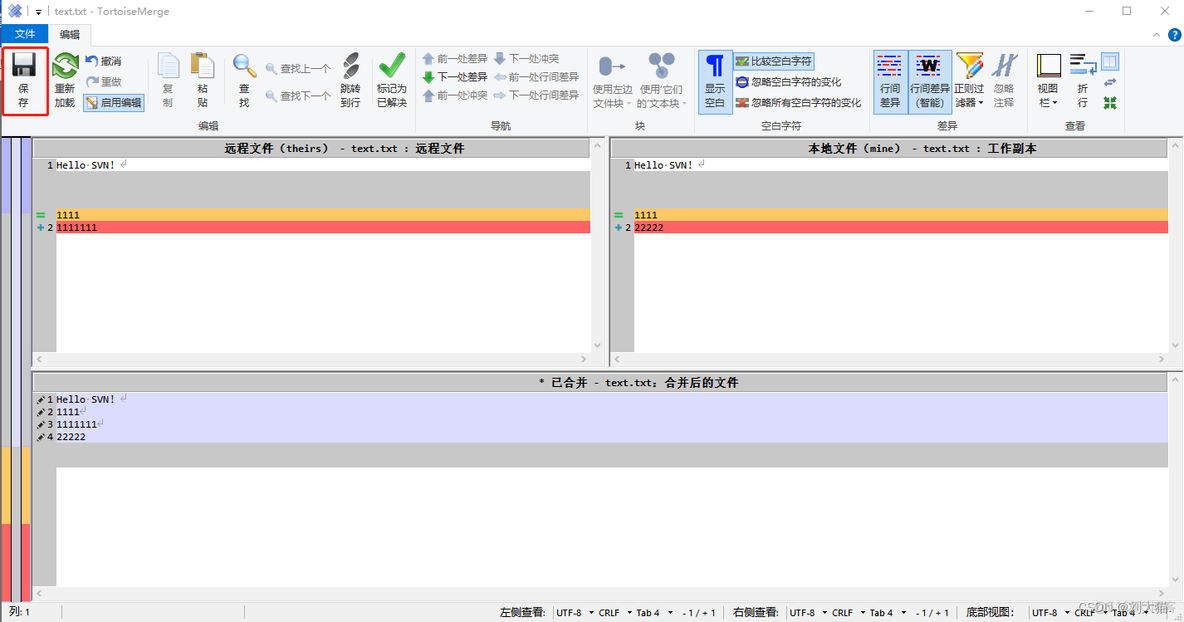Go to 前一处行间差异 previous inline difference
1184x622 pixels.
536,77
